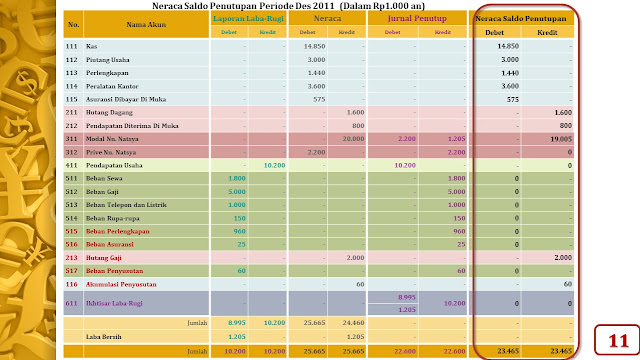Select the purple account name 'Ikhtisar Laba-Rugi'

114,304
